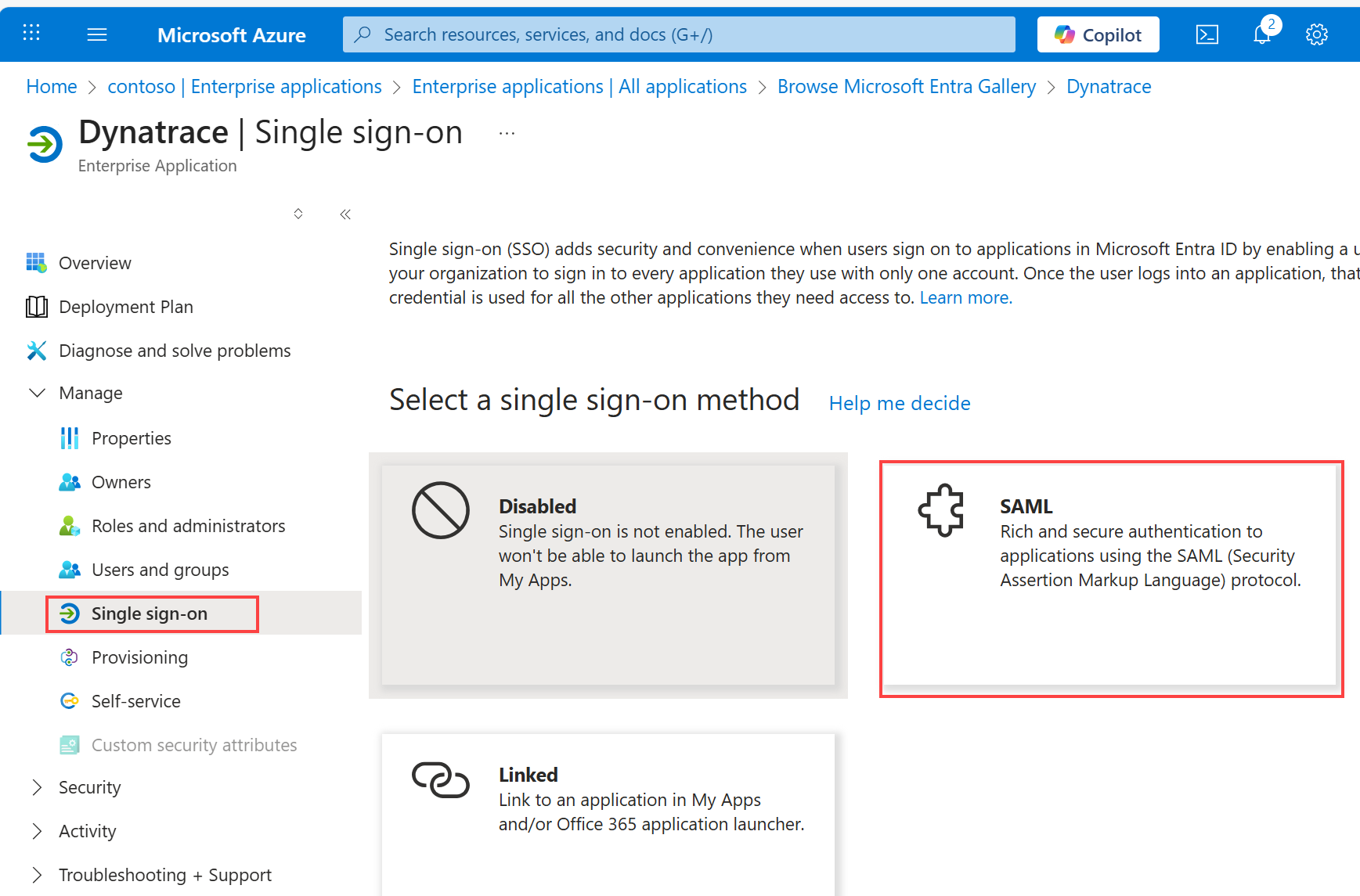1360x896 pixels.
Task: Click the Diagnose and solve problems wrench icon
Action: point(36,351)
